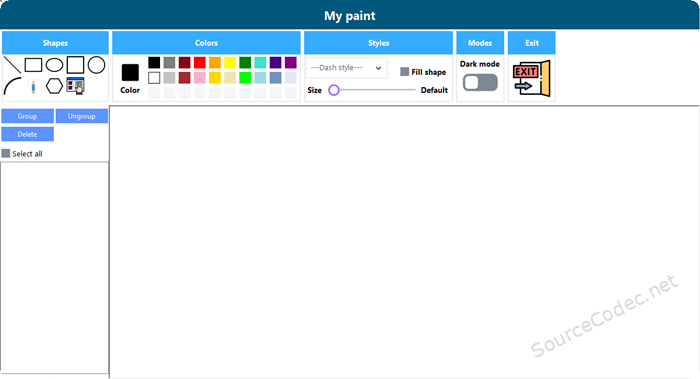The image size is (700, 379).
Task: Pick the maroon palette swatch
Action: pyautogui.click(x=184, y=62)
